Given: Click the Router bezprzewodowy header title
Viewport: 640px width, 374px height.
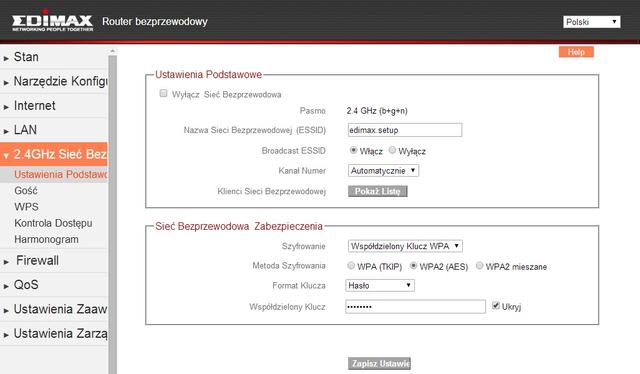Looking at the screenshot, I should coord(155,22).
